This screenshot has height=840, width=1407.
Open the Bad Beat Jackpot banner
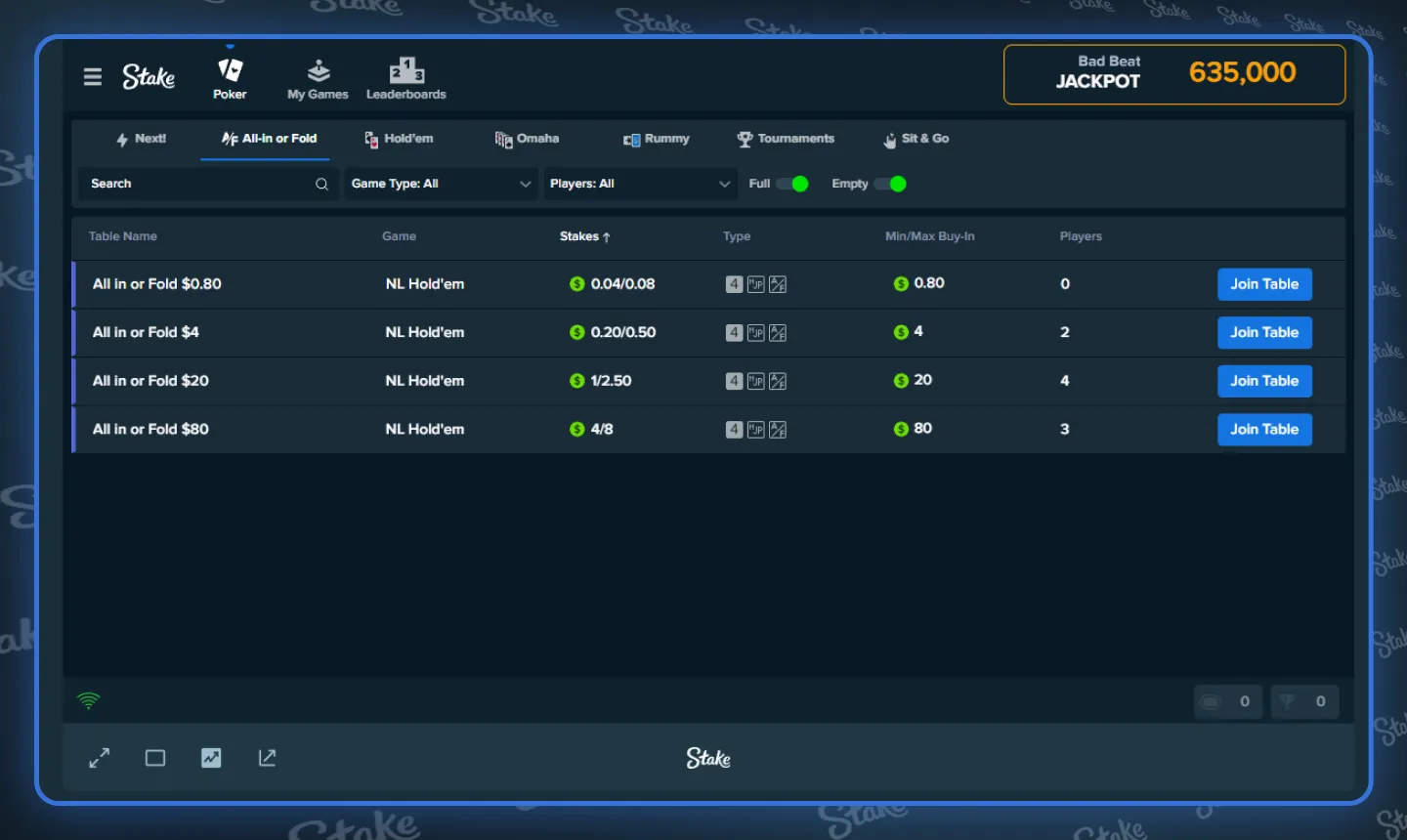tap(1174, 74)
